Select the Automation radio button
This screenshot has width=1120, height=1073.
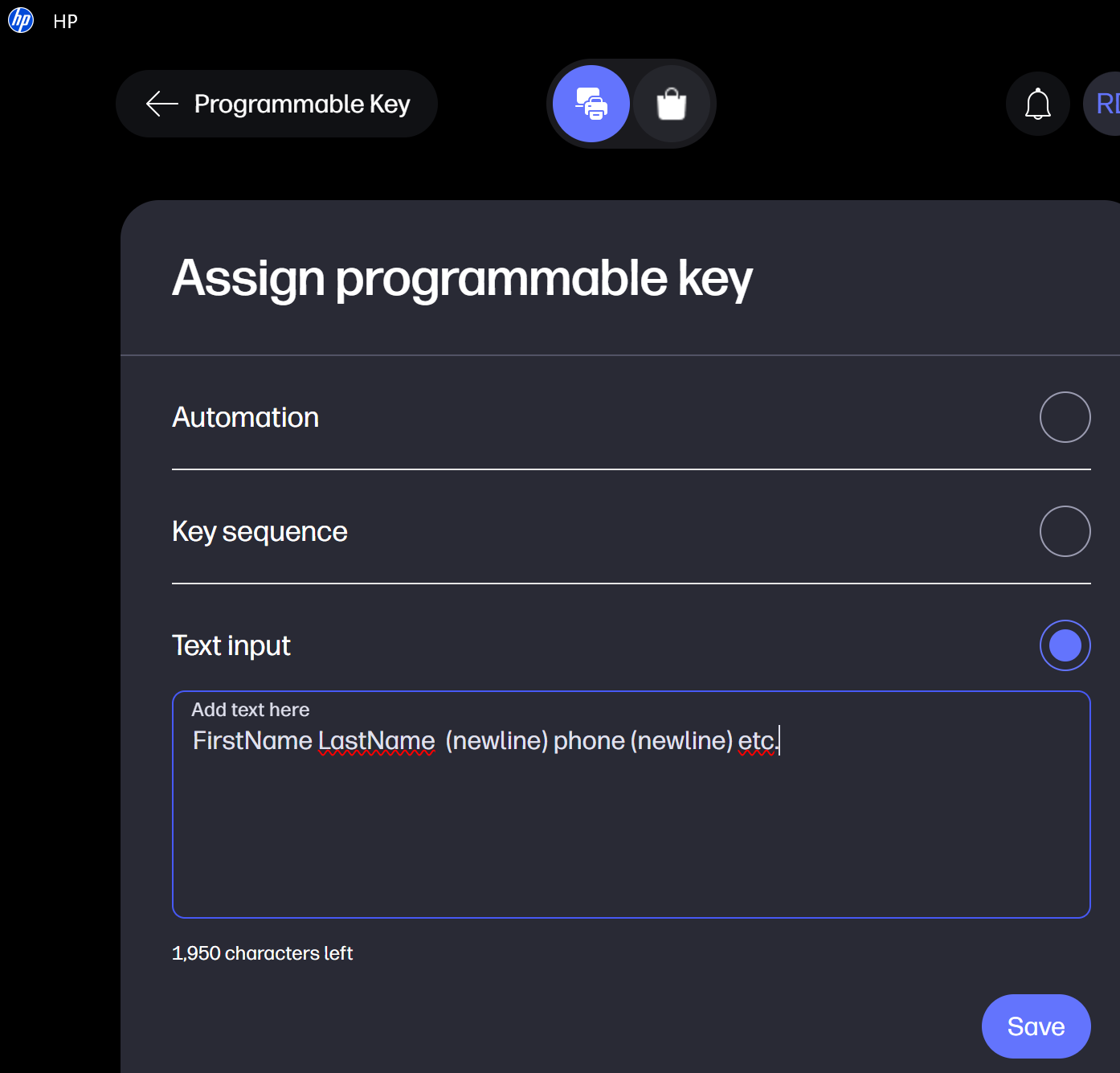[1065, 417]
